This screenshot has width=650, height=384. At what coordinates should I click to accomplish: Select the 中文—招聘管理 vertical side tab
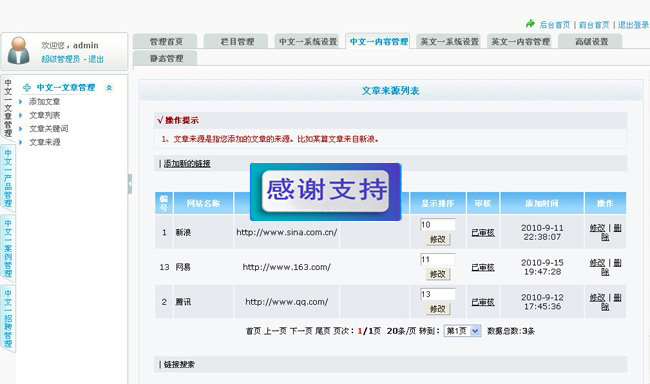[8, 318]
